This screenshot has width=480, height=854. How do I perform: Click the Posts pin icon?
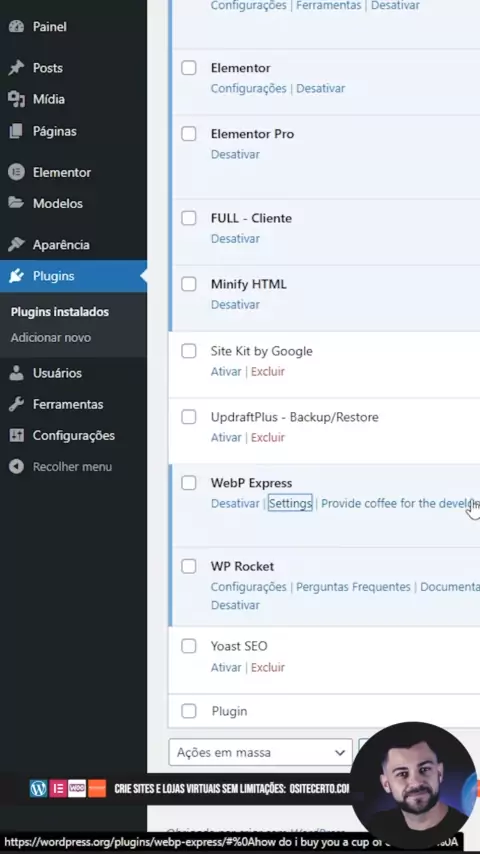(16, 68)
